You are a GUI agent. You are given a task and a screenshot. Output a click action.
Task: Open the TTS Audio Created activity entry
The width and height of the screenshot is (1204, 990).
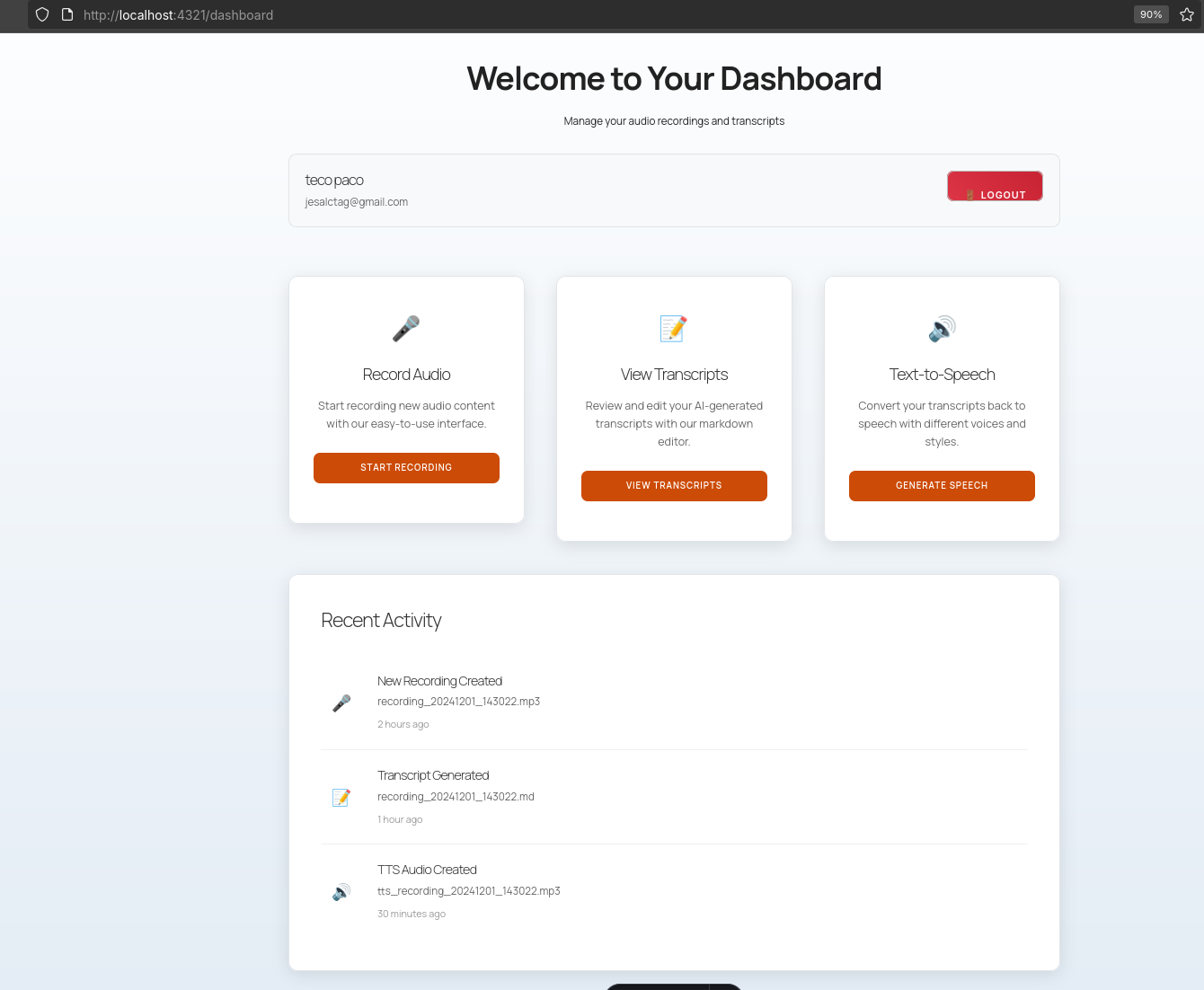(674, 892)
